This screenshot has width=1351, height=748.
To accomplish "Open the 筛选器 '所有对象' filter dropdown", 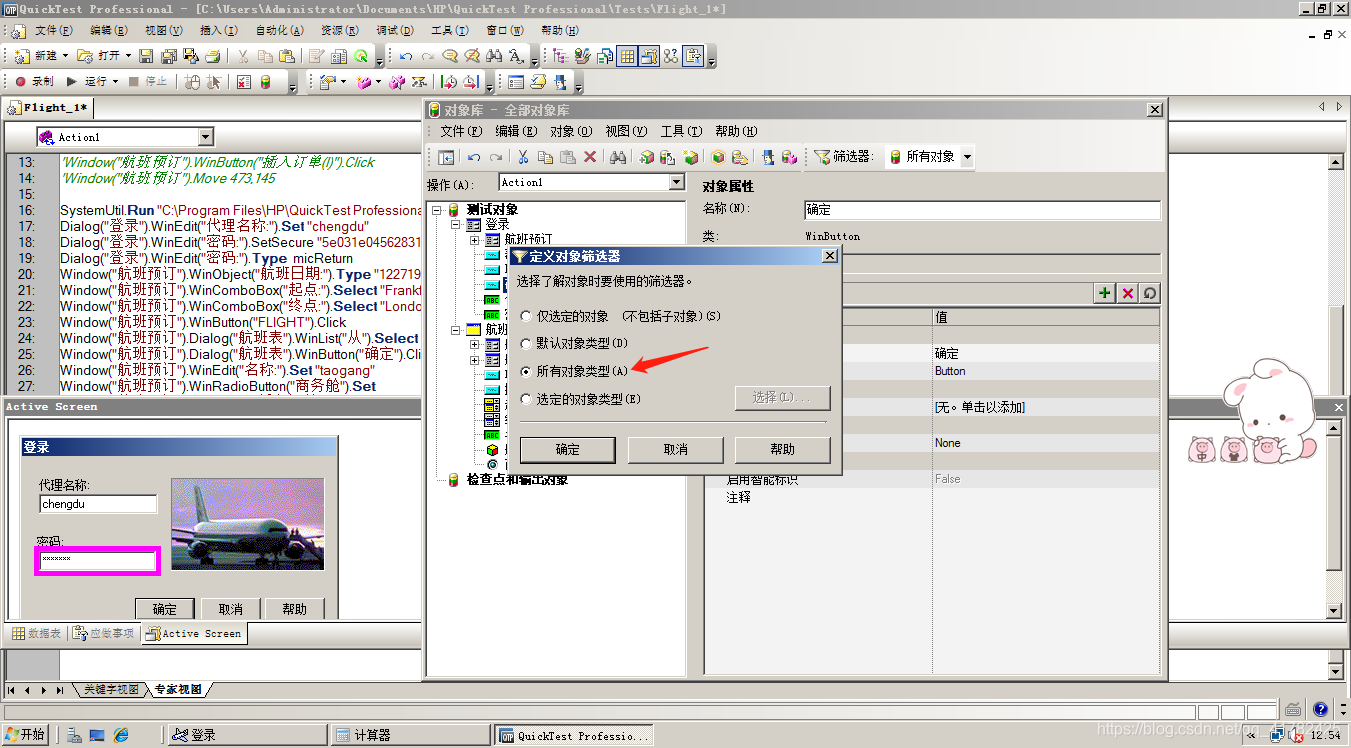I will point(968,157).
